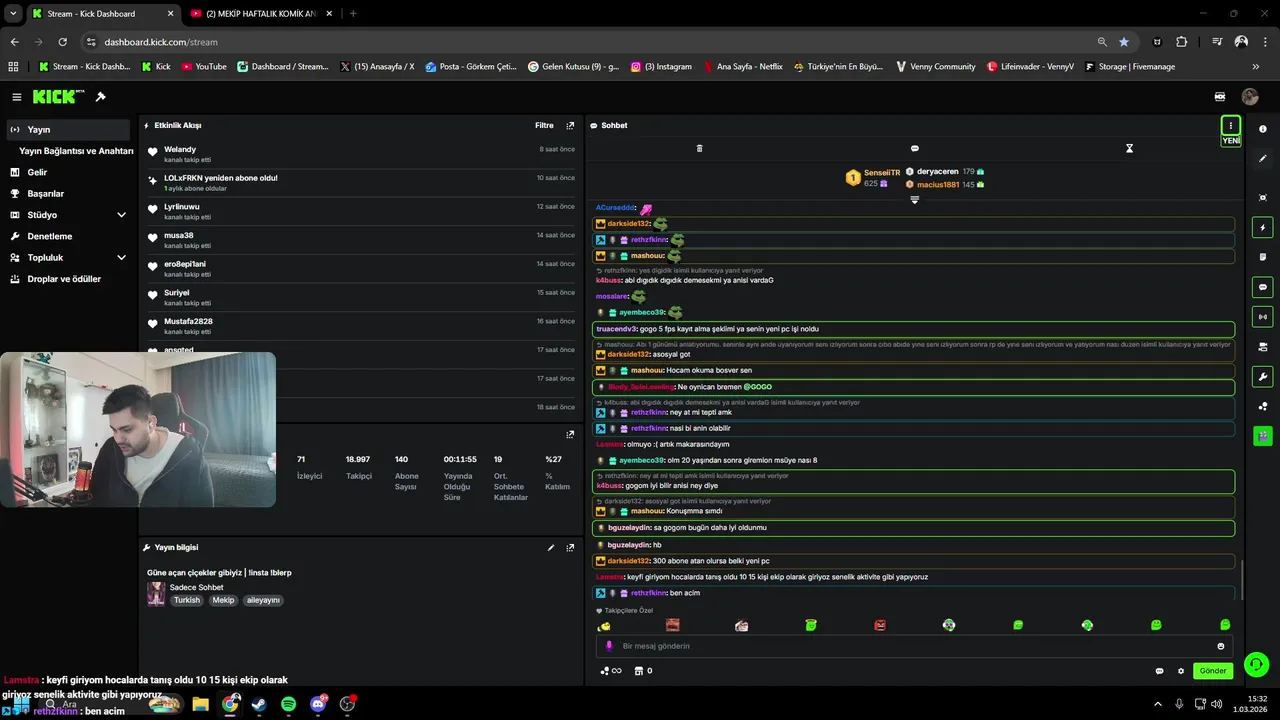
Task: Click the chat bubble icon beside settings gear
Action: pos(1159,671)
